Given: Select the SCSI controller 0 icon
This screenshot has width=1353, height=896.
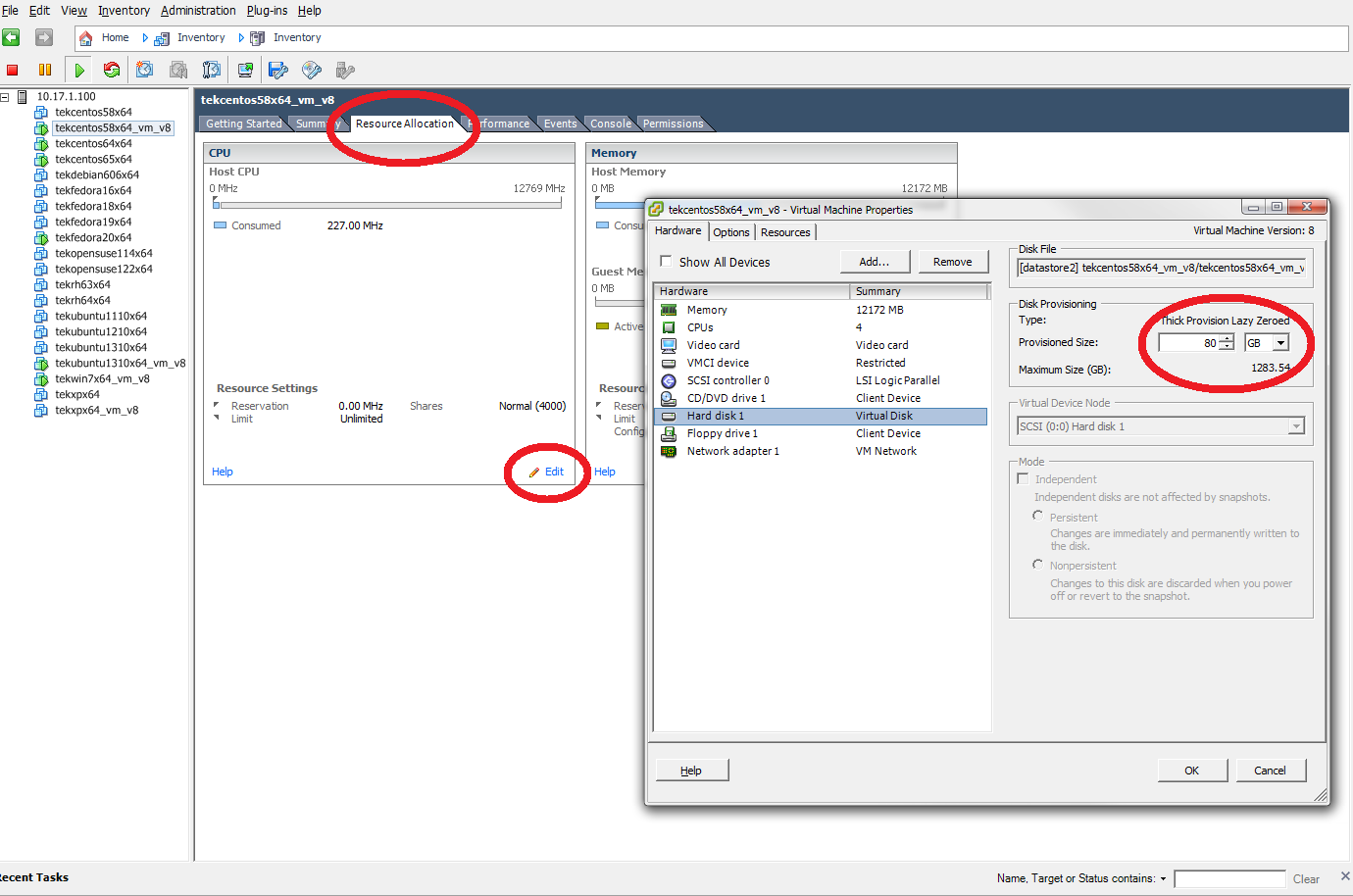Looking at the screenshot, I should (669, 380).
